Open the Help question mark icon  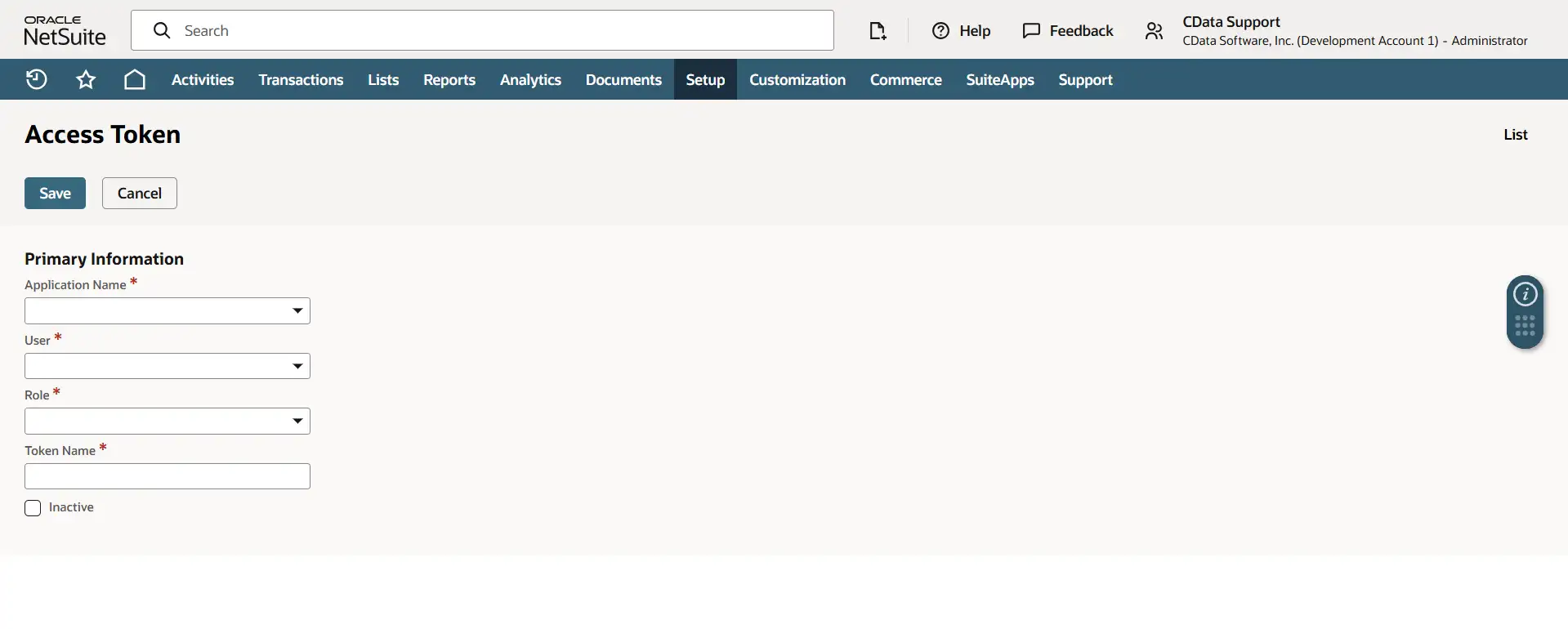pyautogui.click(x=940, y=31)
